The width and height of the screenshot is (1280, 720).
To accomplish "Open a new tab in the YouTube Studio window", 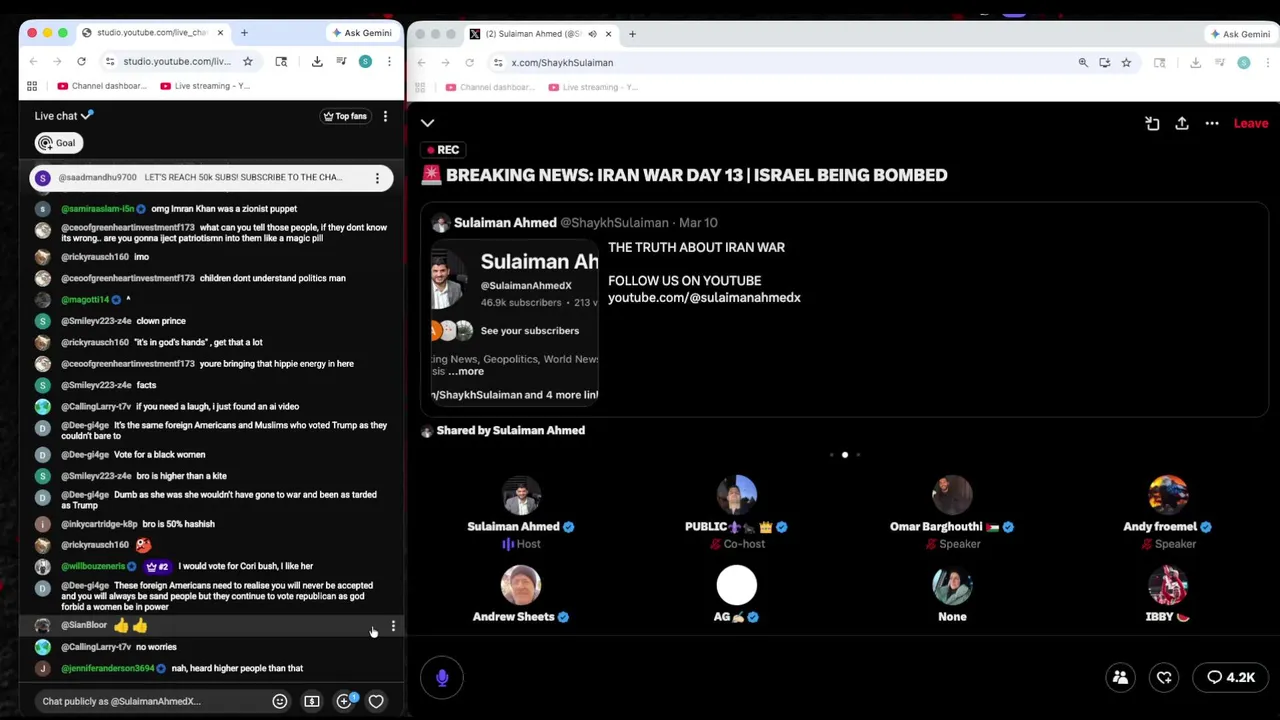I will (x=244, y=33).
